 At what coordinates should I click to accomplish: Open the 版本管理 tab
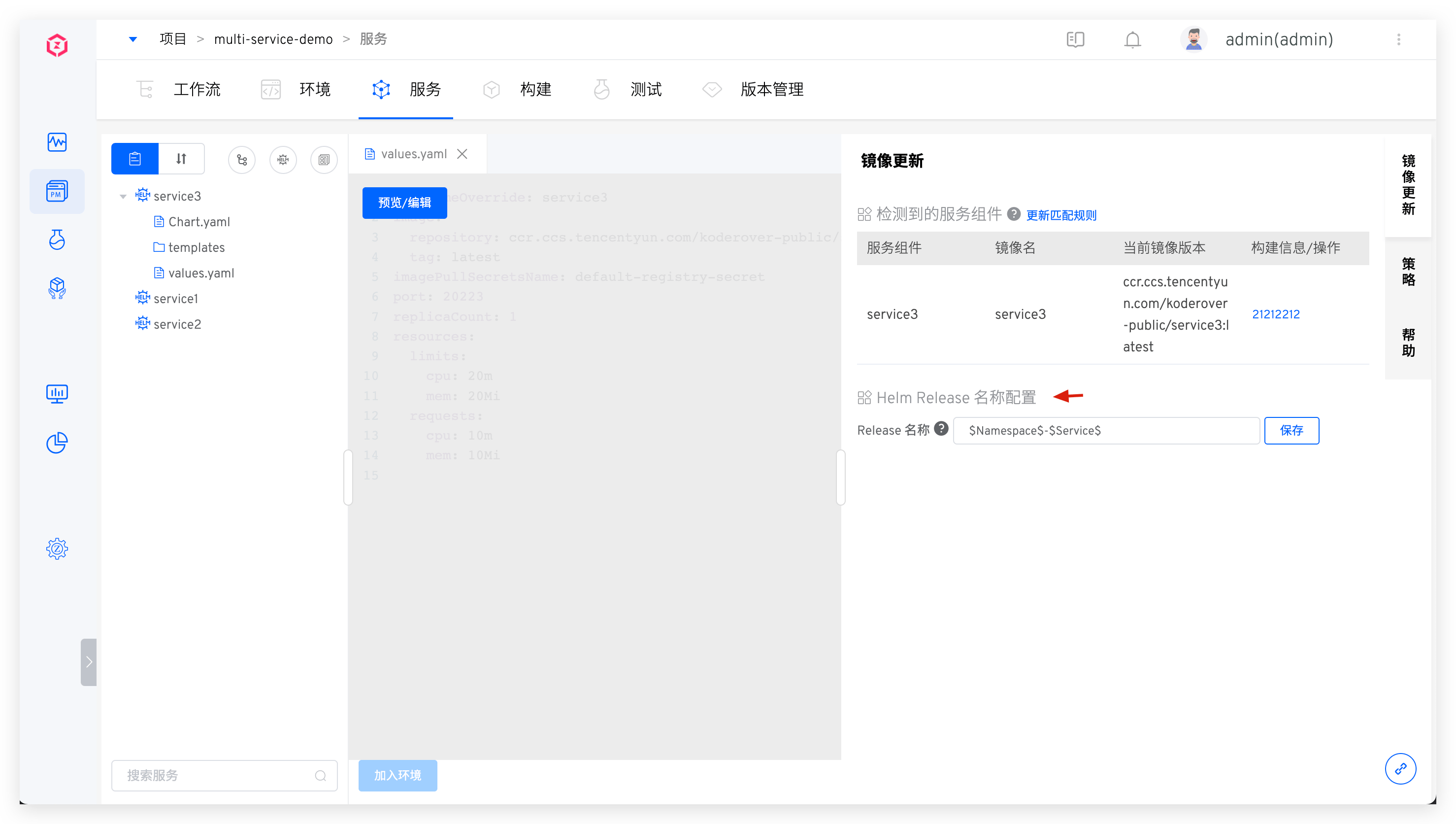tap(772, 89)
